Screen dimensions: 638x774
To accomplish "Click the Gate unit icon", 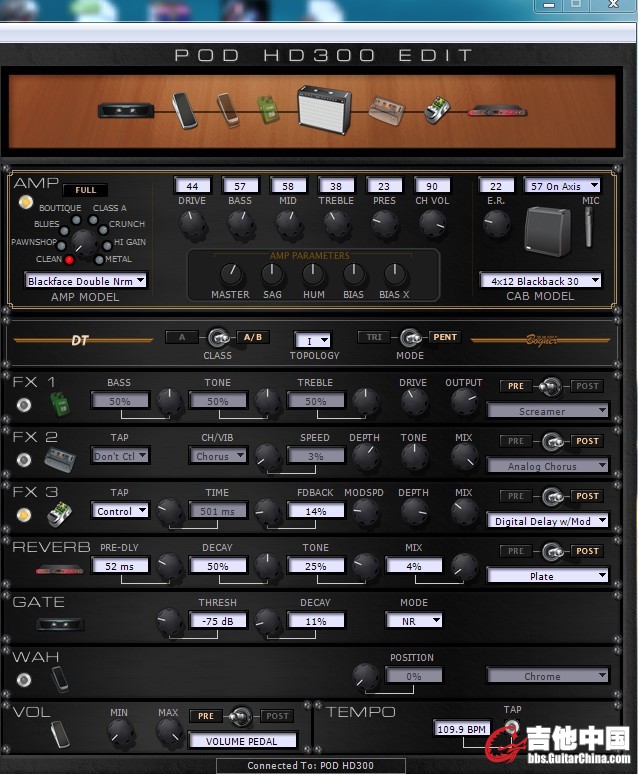I will pyautogui.click(x=60, y=625).
